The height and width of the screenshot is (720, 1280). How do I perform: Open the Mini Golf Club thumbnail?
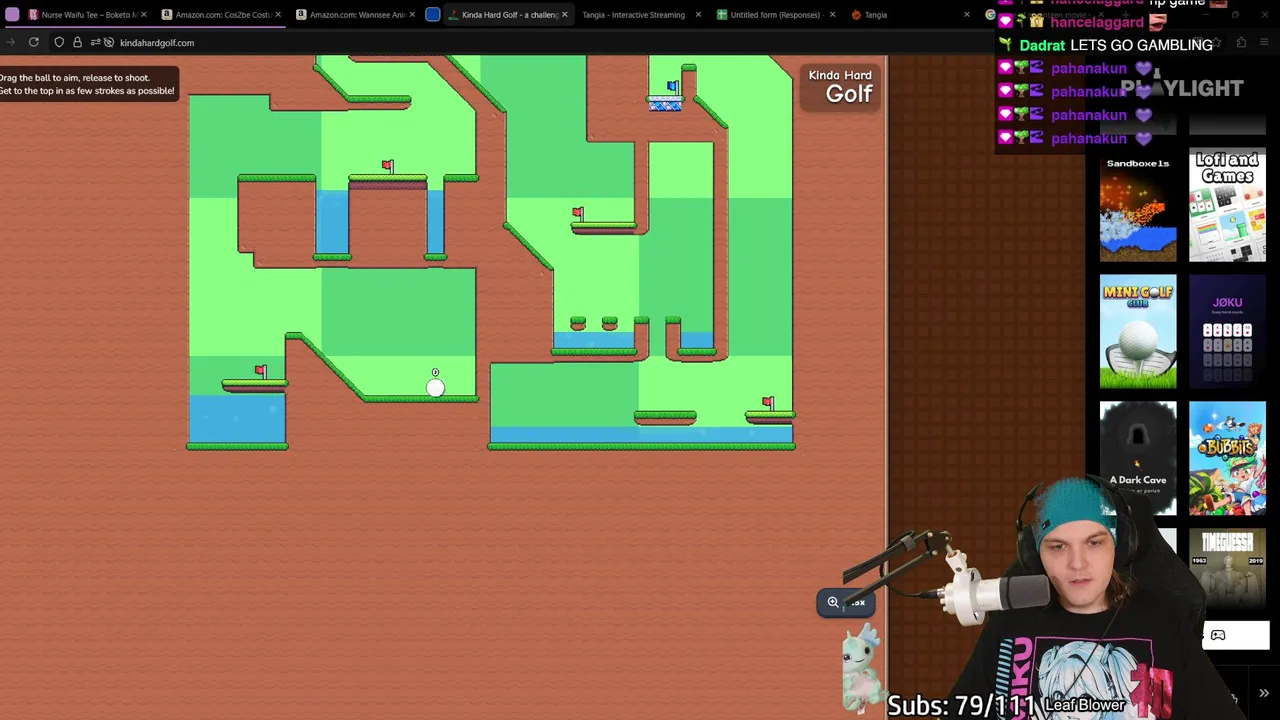[x=1138, y=332]
